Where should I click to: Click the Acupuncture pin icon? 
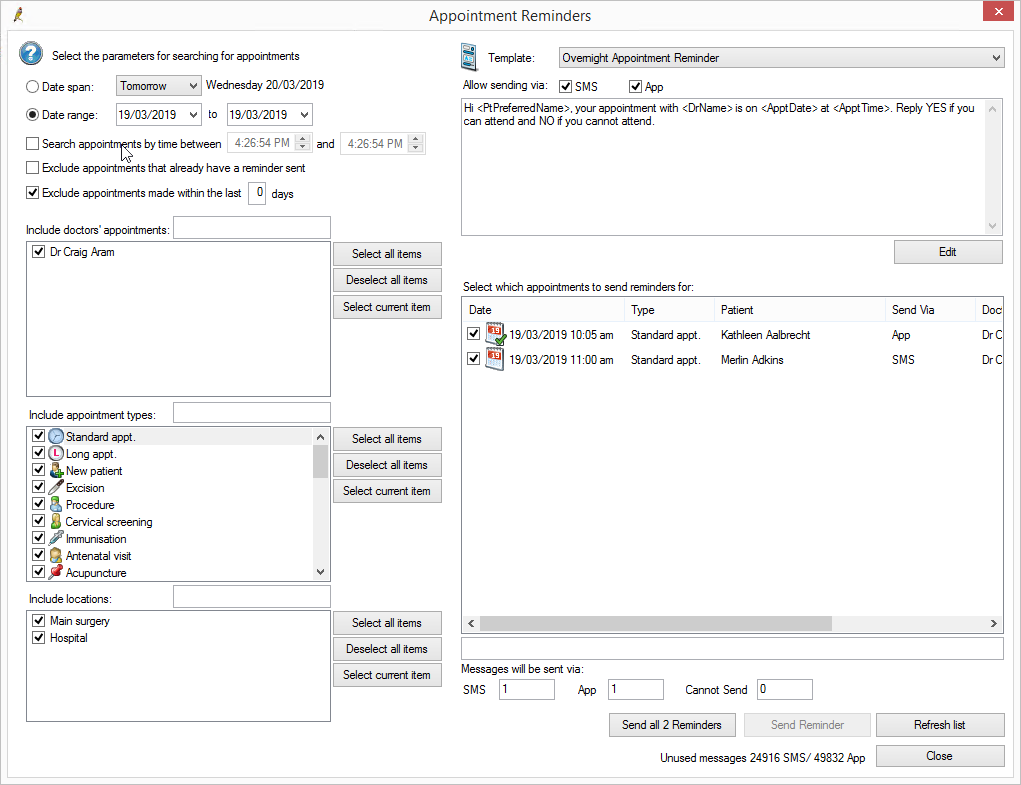57,572
